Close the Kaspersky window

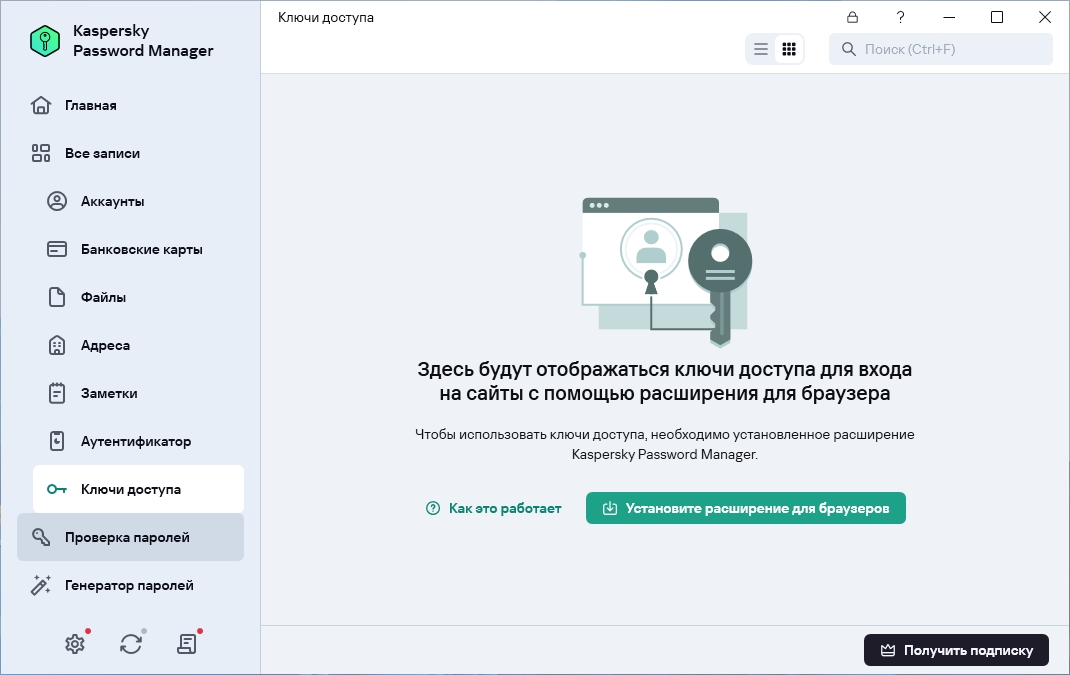coord(1045,17)
